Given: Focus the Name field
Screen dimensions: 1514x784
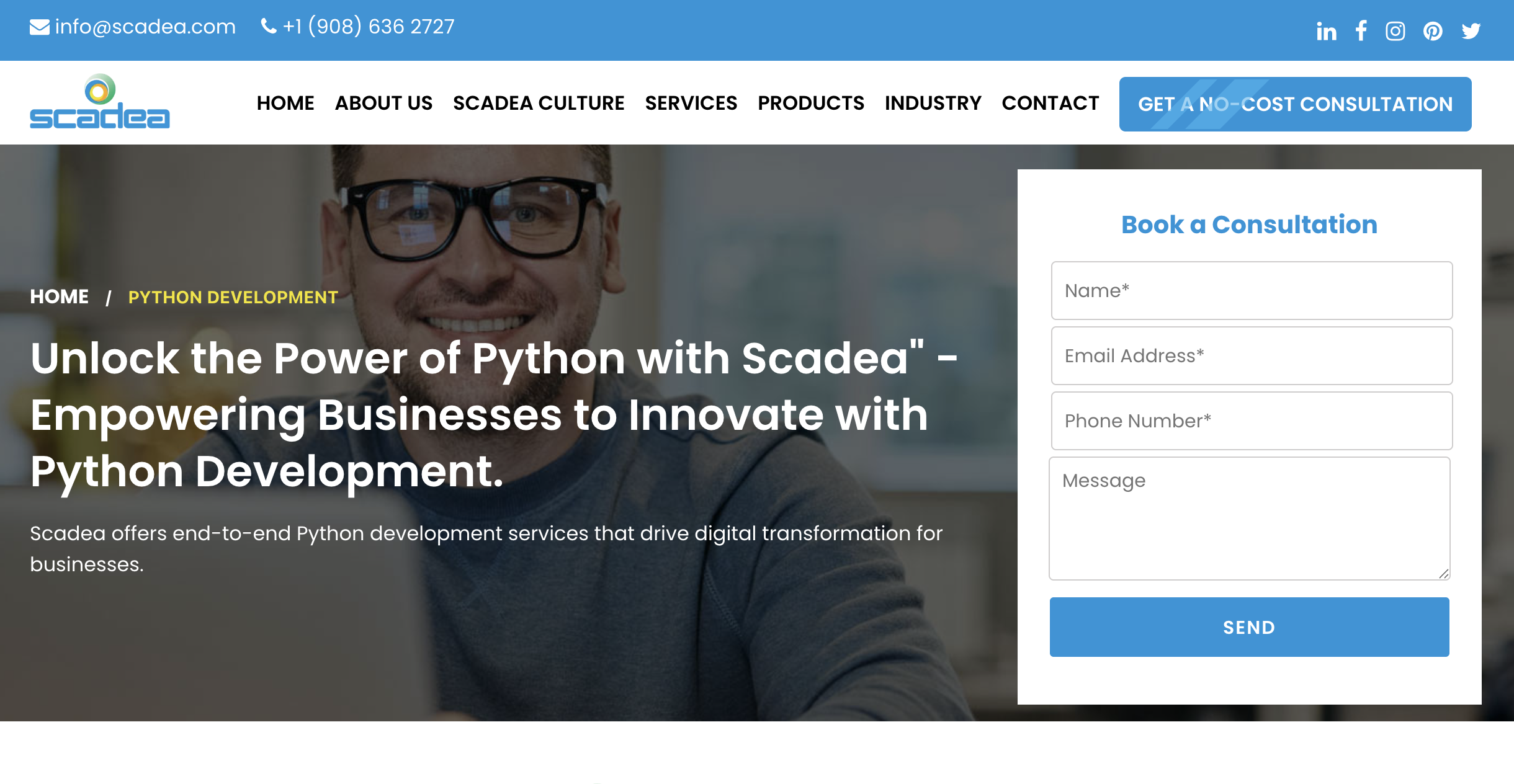Looking at the screenshot, I should [1252, 291].
